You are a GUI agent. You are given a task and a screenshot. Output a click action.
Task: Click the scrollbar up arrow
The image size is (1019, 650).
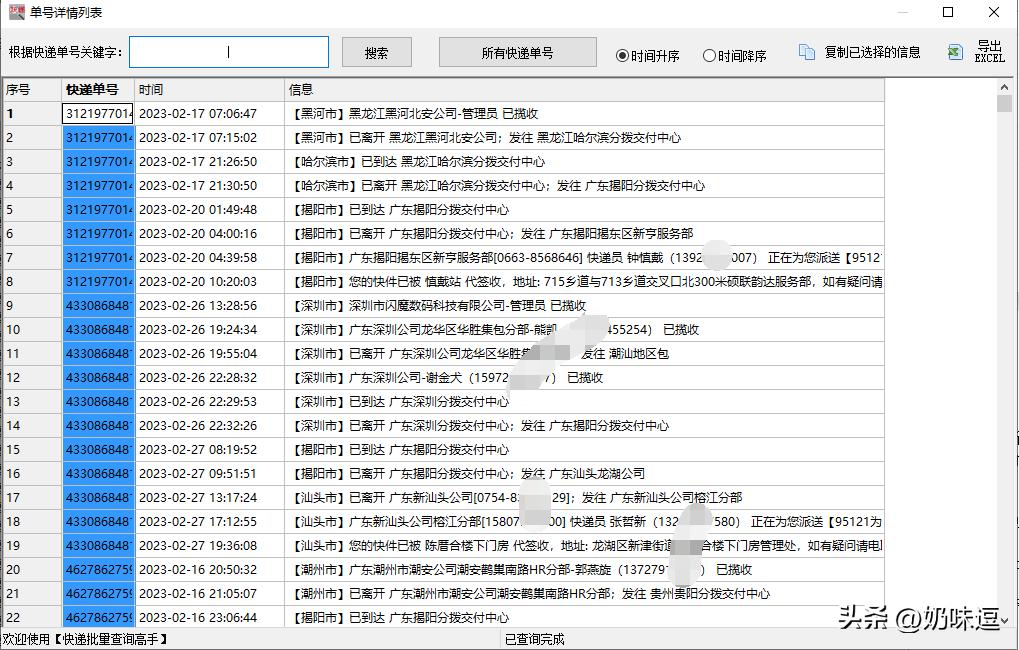(x=1006, y=86)
